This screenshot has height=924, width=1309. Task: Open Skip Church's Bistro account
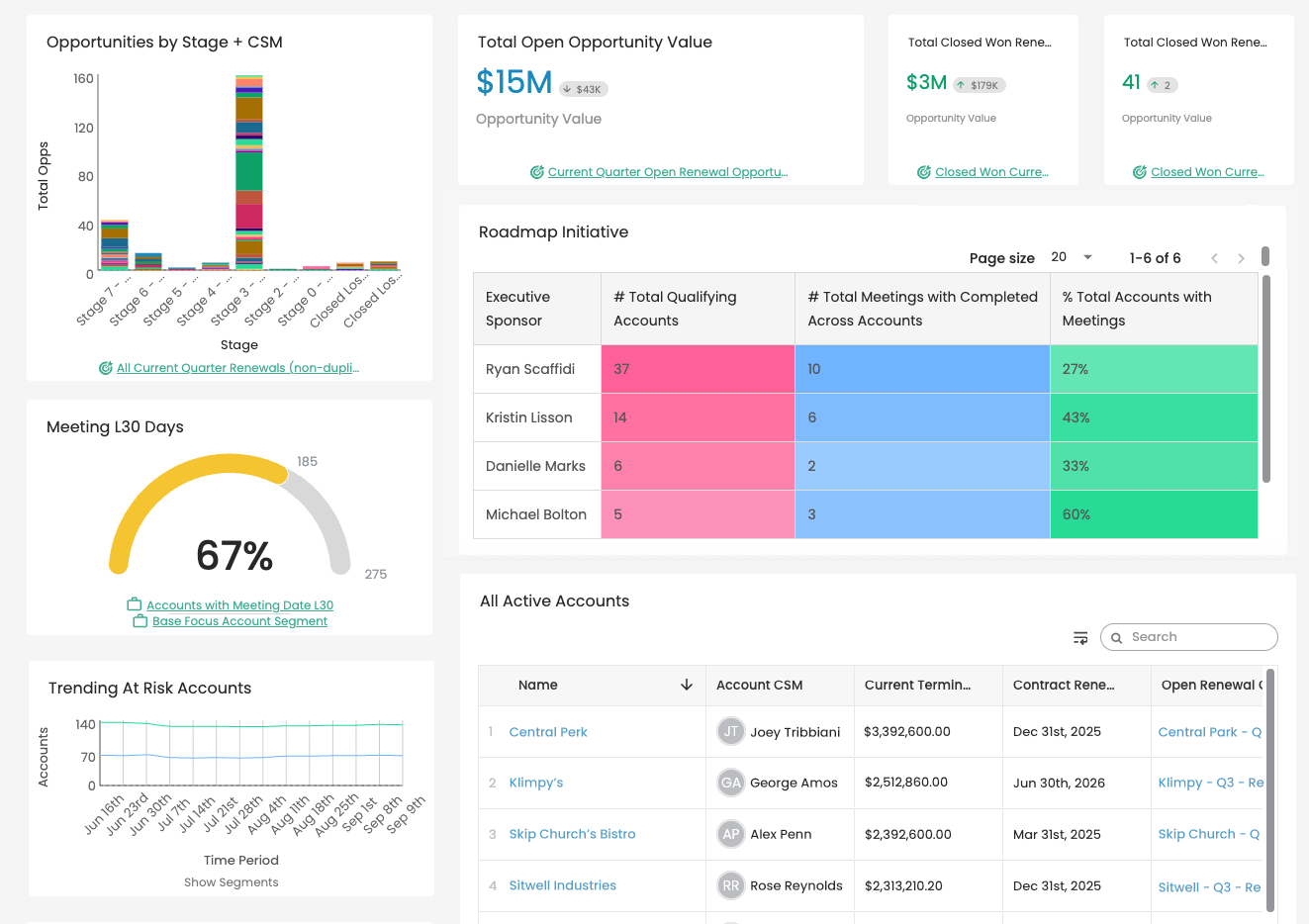point(572,834)
